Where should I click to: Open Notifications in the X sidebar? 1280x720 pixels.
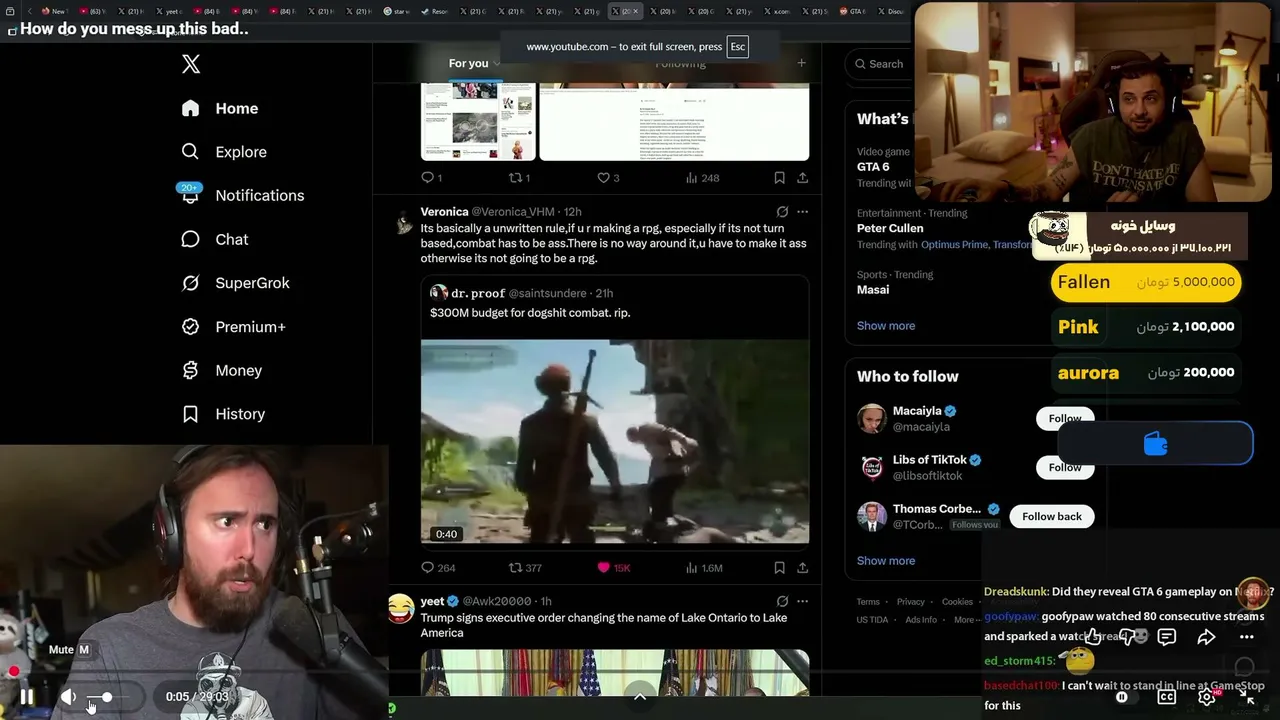(242, 195)
